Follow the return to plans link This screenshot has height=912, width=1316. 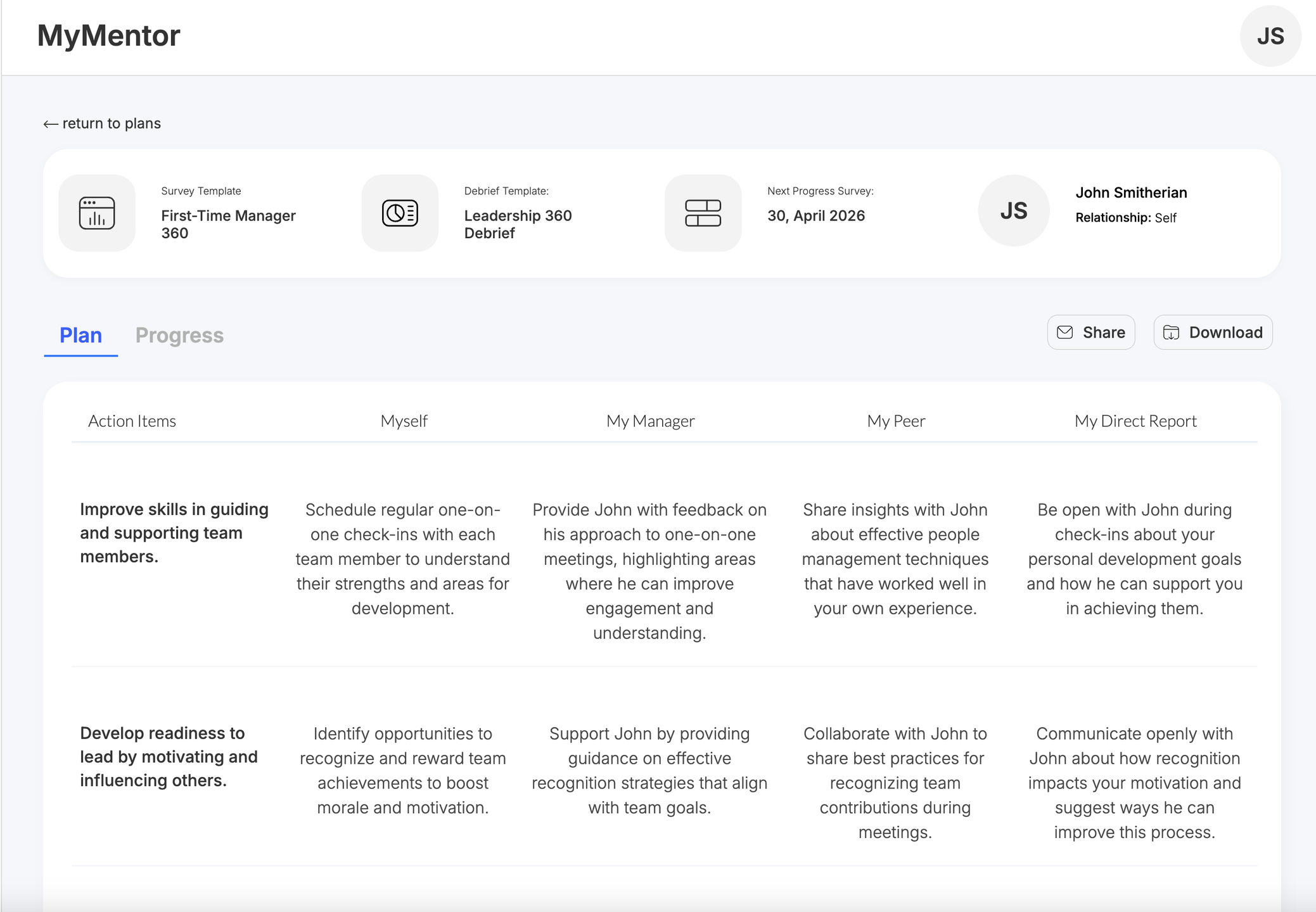112,123
